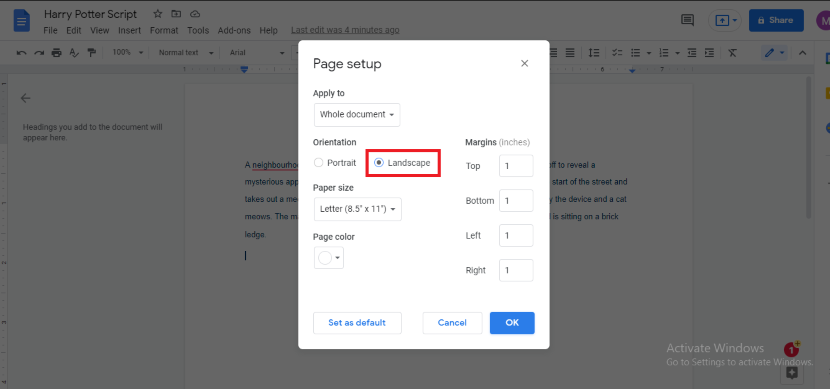
Task: Close the document outline with back arrow
Action: 25,98
